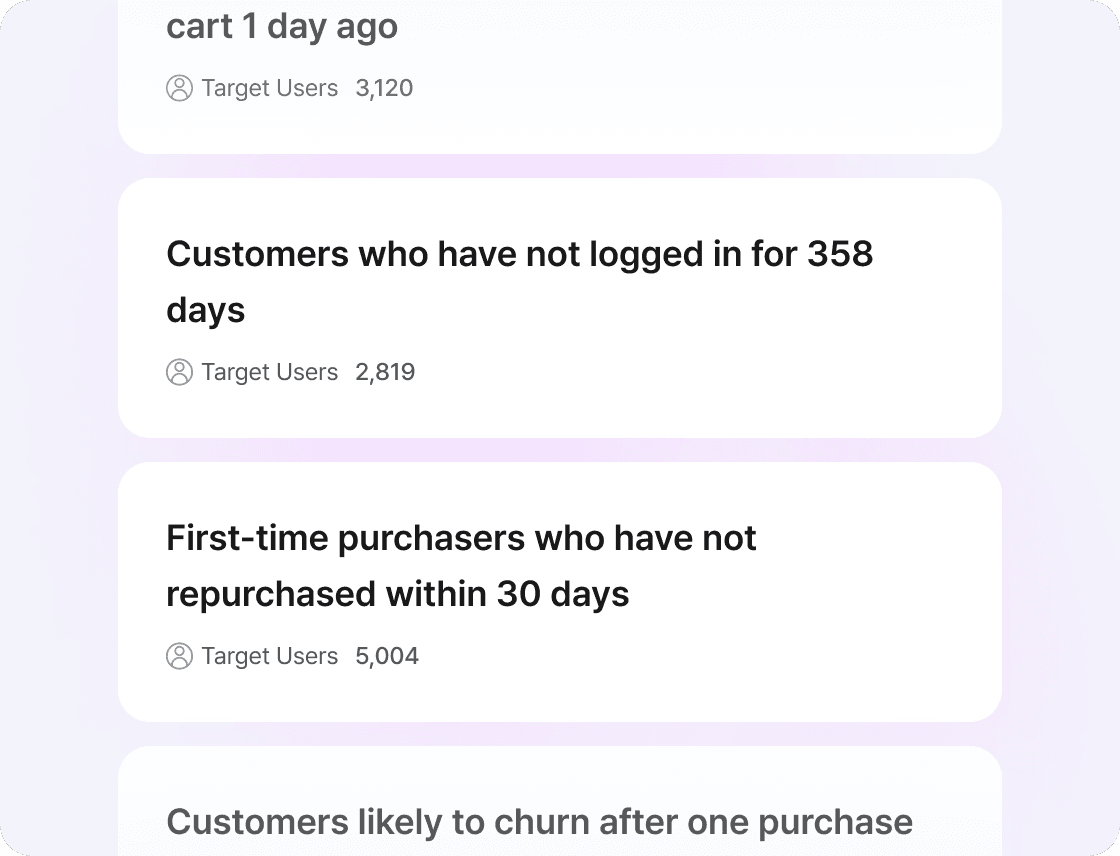Select 'First-time purchasers who have not repurchased' card
The height and width of the screenshot is (856, 1120).
tap(559, 592)
